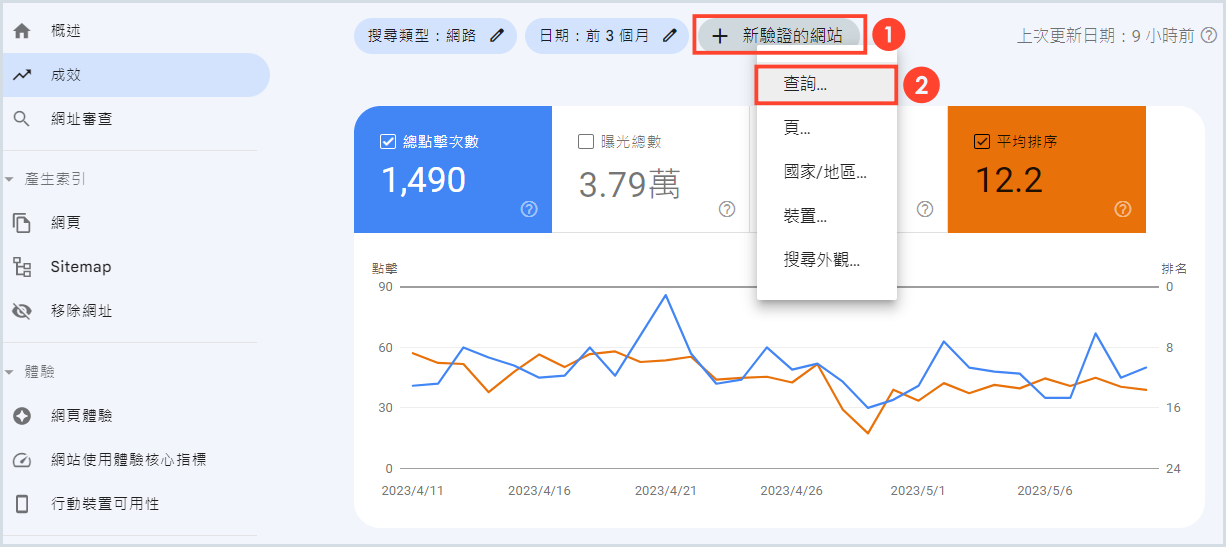Edit the 日期：前 3 個月 filter chip
1226x547 pixels.
[x=606, y=36]
